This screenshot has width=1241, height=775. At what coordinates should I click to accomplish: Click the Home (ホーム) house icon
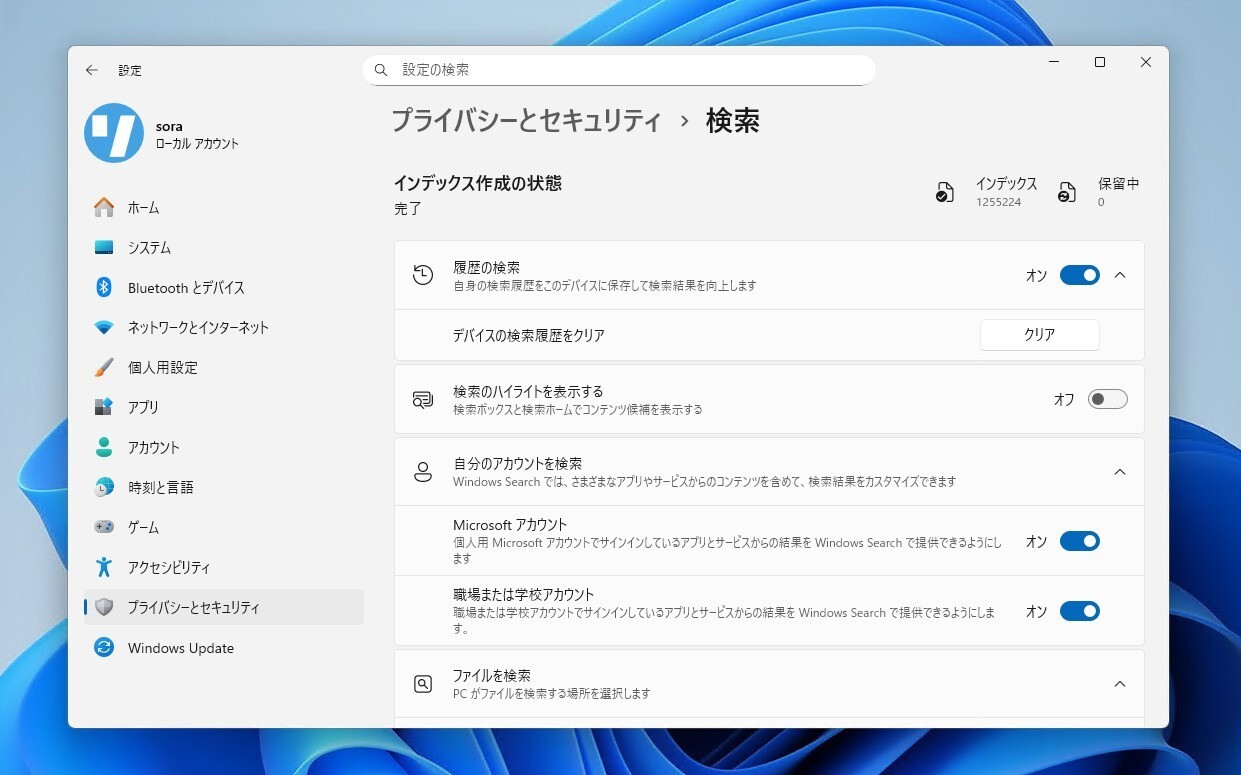[x=104, y=207]
